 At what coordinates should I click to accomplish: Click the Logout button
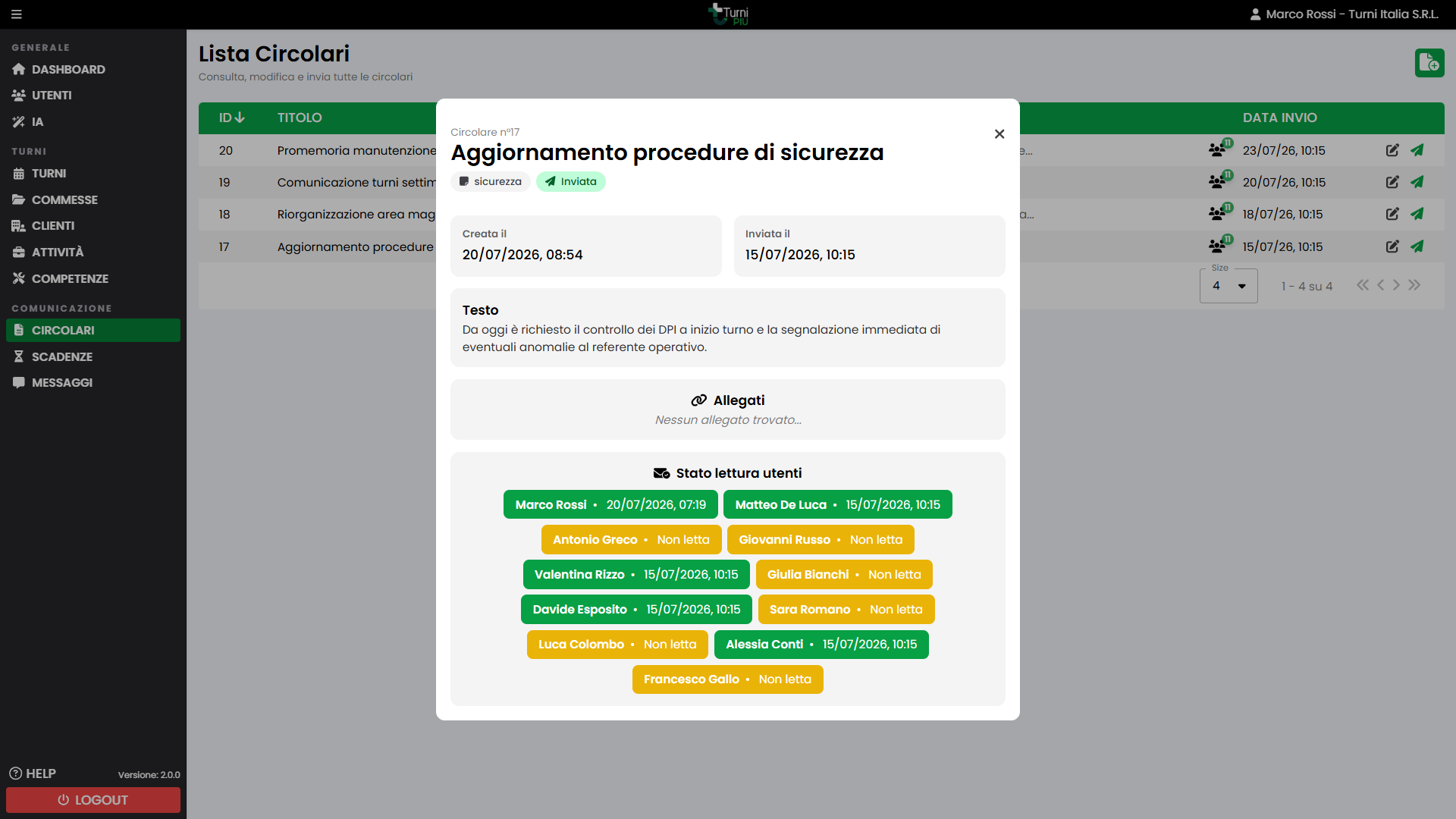(93, 800)
